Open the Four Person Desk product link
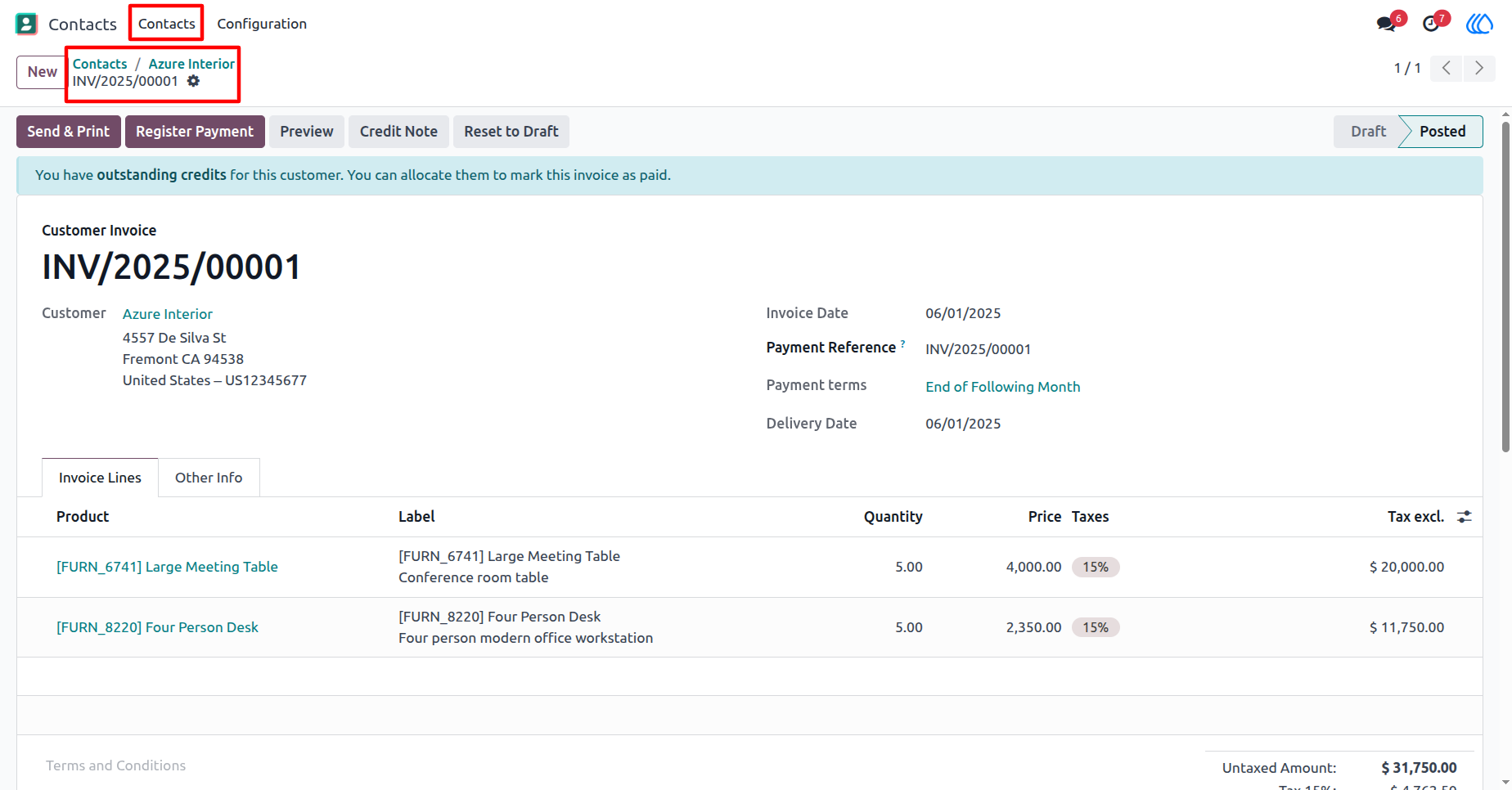The image size is (1512, 790). pos(157,627)
